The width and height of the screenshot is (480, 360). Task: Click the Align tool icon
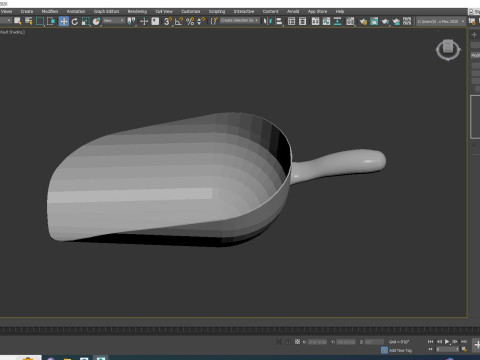(x=279, y=21)
